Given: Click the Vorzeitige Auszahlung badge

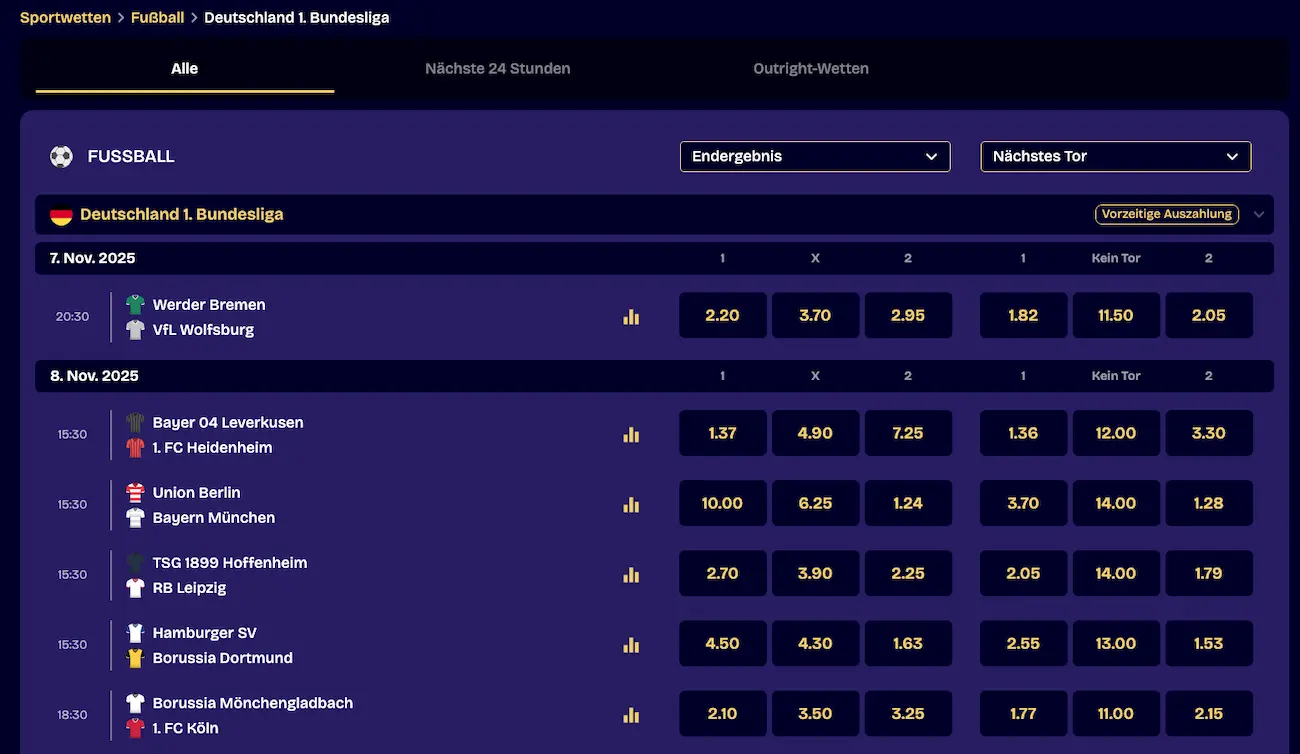Looking at the screenshot, I should tap(1166, 213).
